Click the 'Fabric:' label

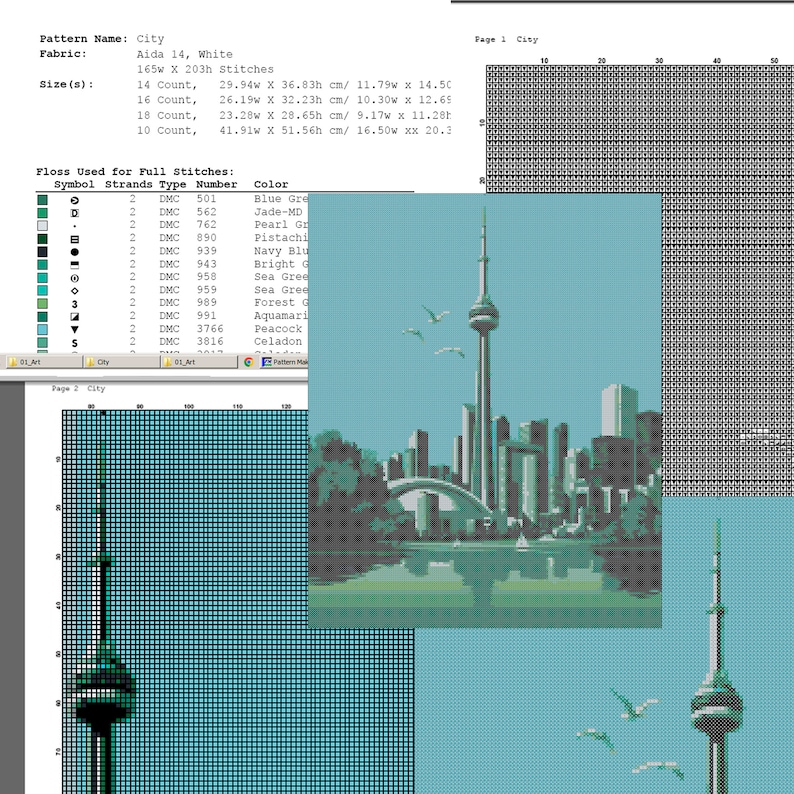click(63, 54)
